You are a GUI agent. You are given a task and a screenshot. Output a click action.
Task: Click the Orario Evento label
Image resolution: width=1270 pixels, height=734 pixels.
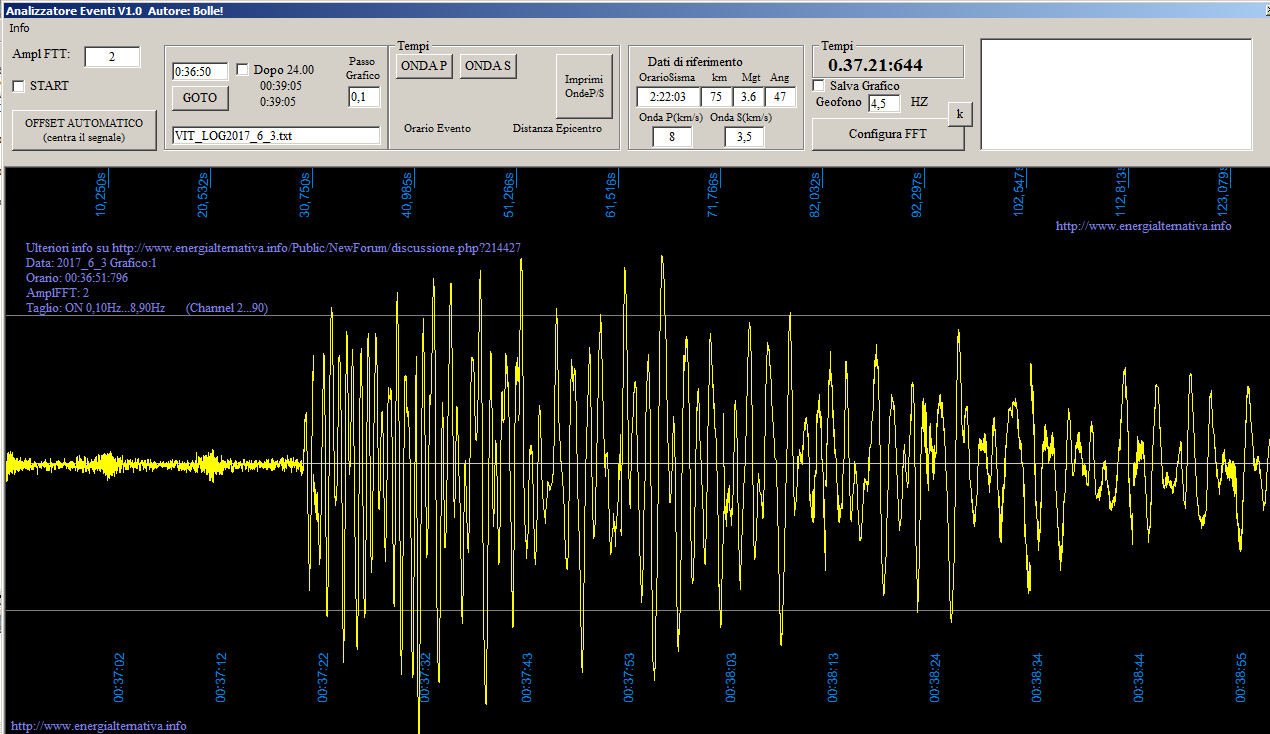click(x=437, y=128)
